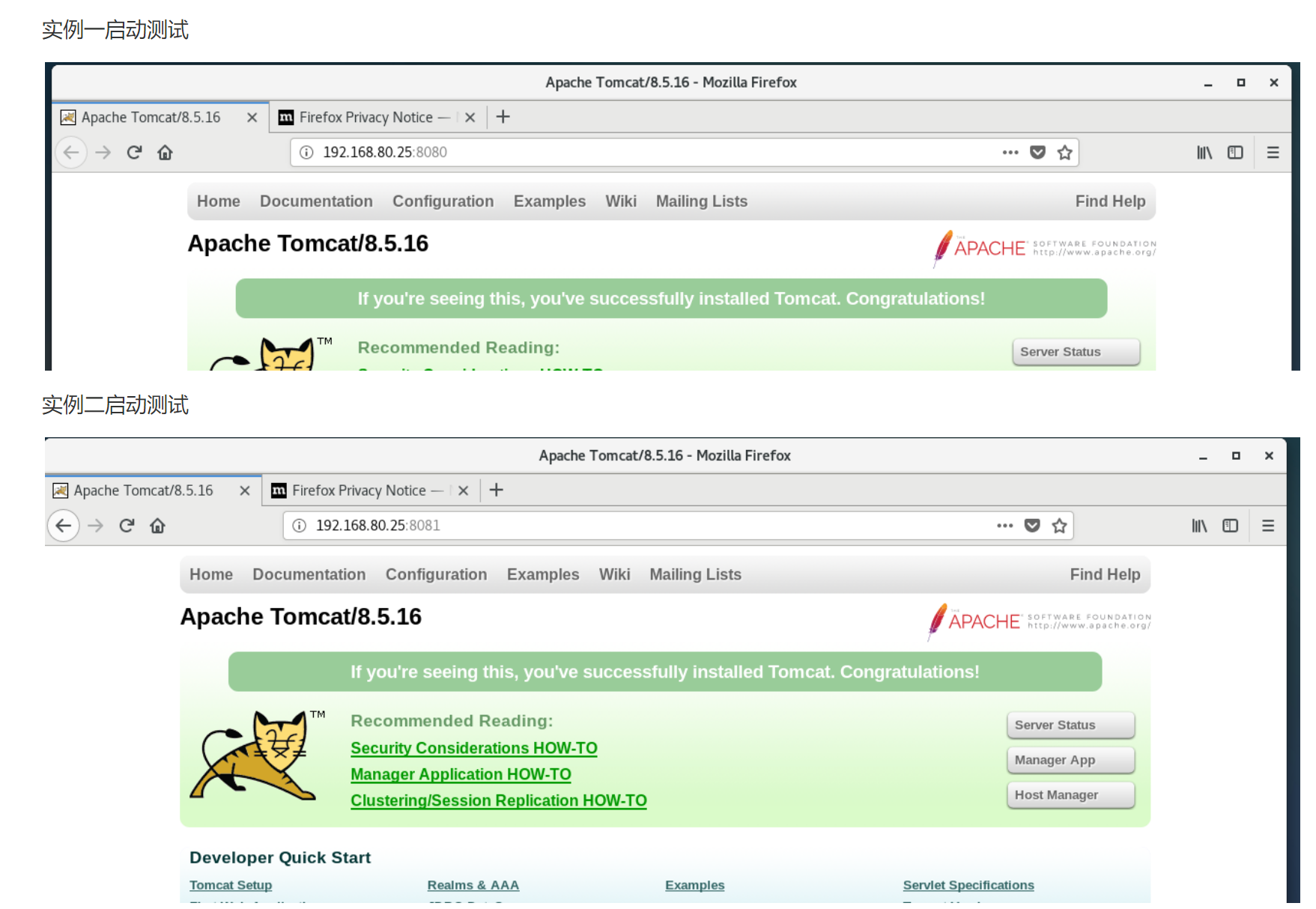The image size is (1316, 909).
Task: Focus address bar showing 192.168.80.25:8081
Action: [678, 526]
